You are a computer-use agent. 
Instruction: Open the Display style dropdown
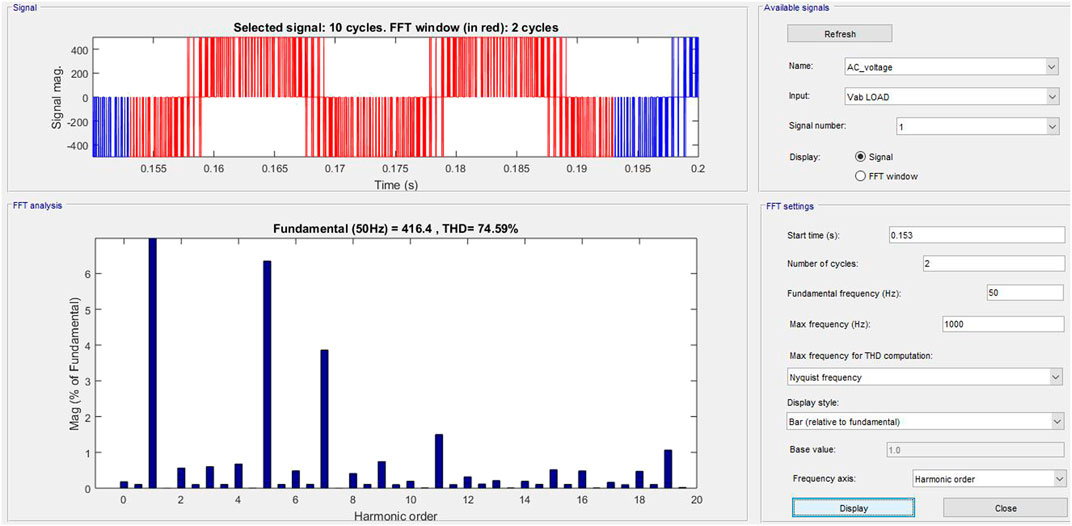[926, 421]
